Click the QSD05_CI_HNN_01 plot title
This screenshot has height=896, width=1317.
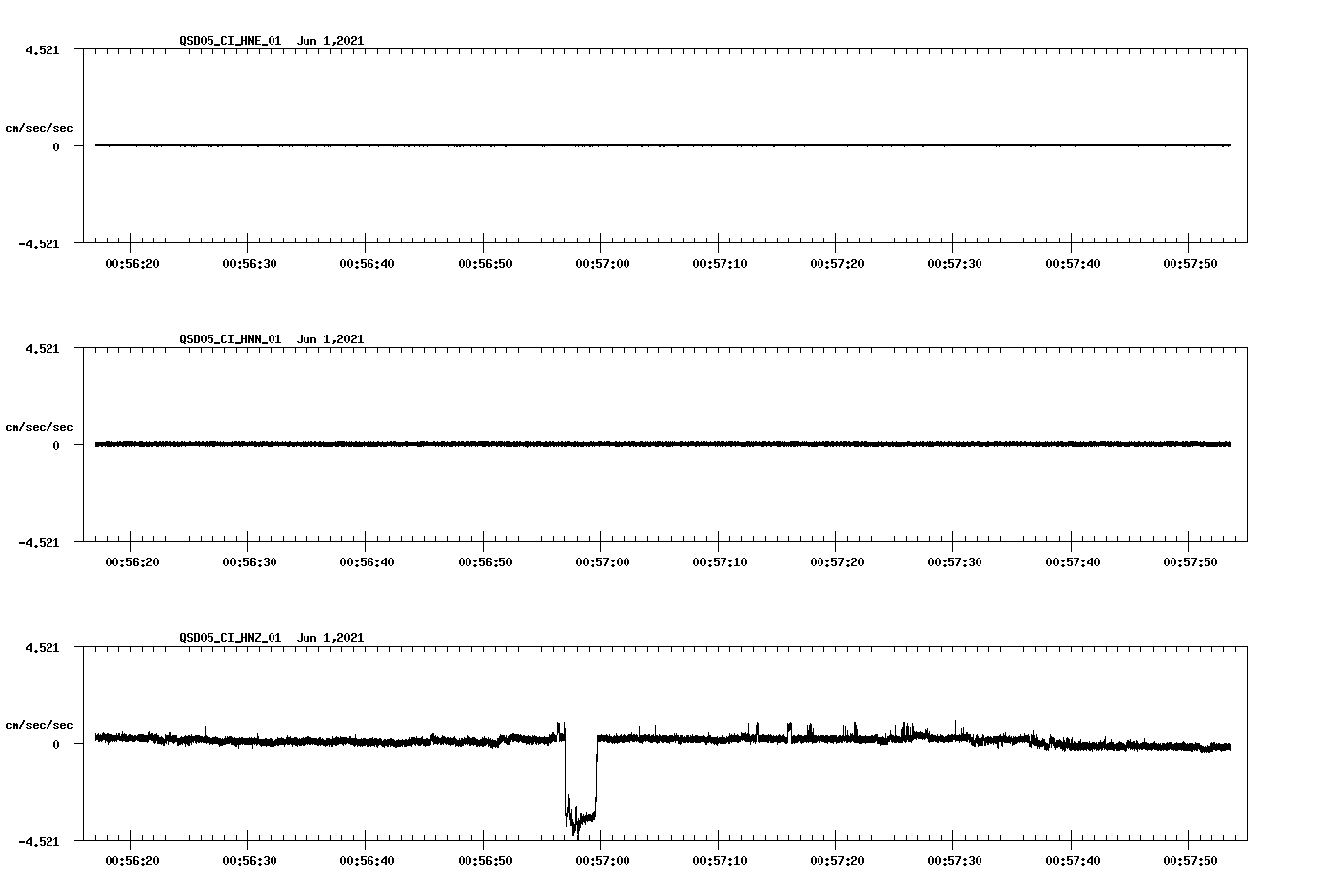[272, 339]
